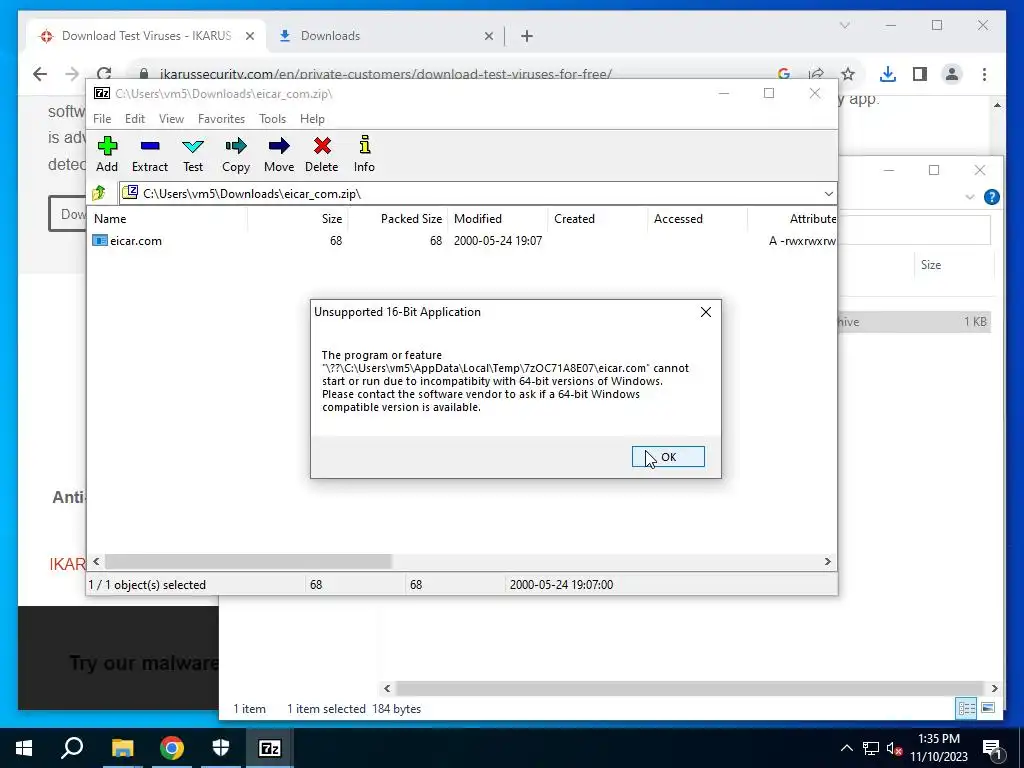Screen dimensions: 1024x768
Task: Sort by the Accessed column header
Action: click(697, 219)
